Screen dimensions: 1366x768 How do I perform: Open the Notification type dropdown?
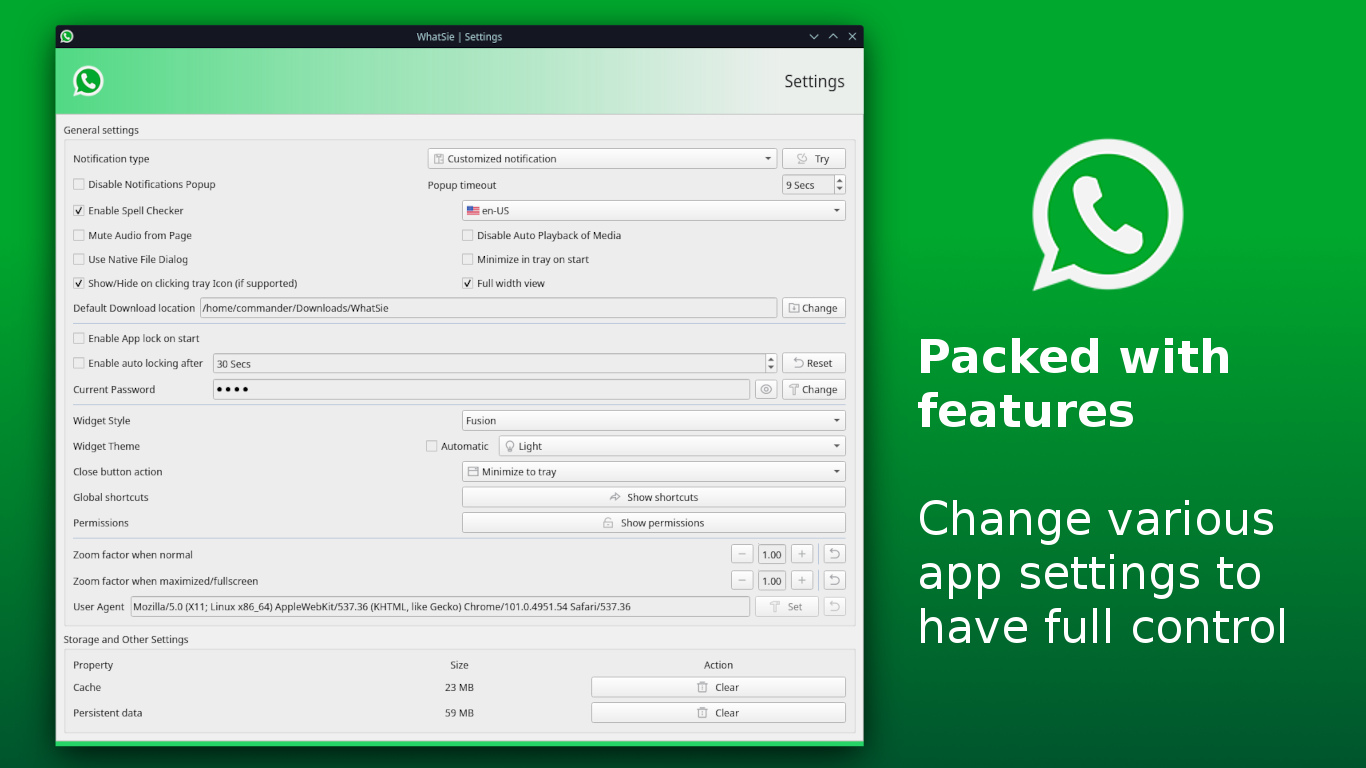[603, 159]
